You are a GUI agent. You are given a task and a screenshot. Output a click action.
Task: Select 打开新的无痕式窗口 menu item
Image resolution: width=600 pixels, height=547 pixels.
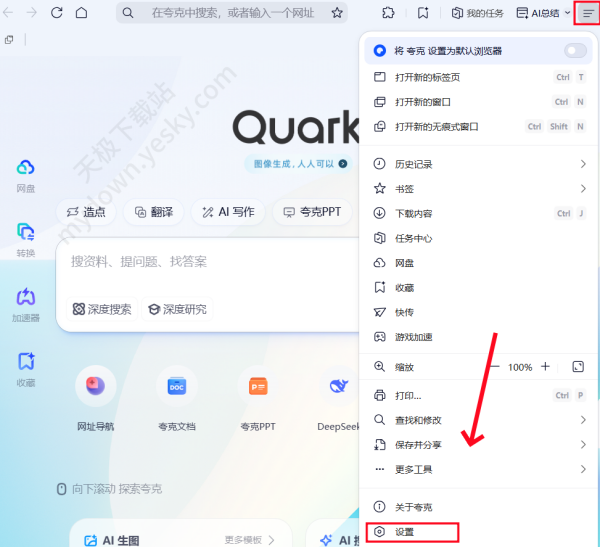[x=478, y=127]
